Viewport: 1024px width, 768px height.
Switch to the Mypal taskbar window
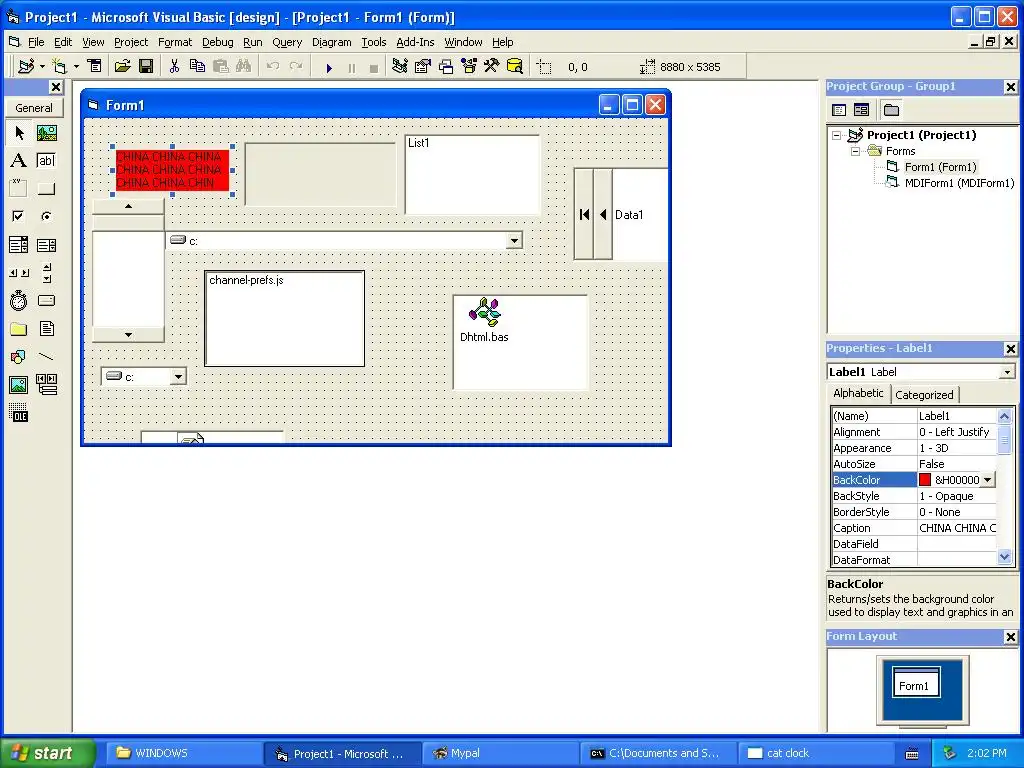click(x=500, y=754)
